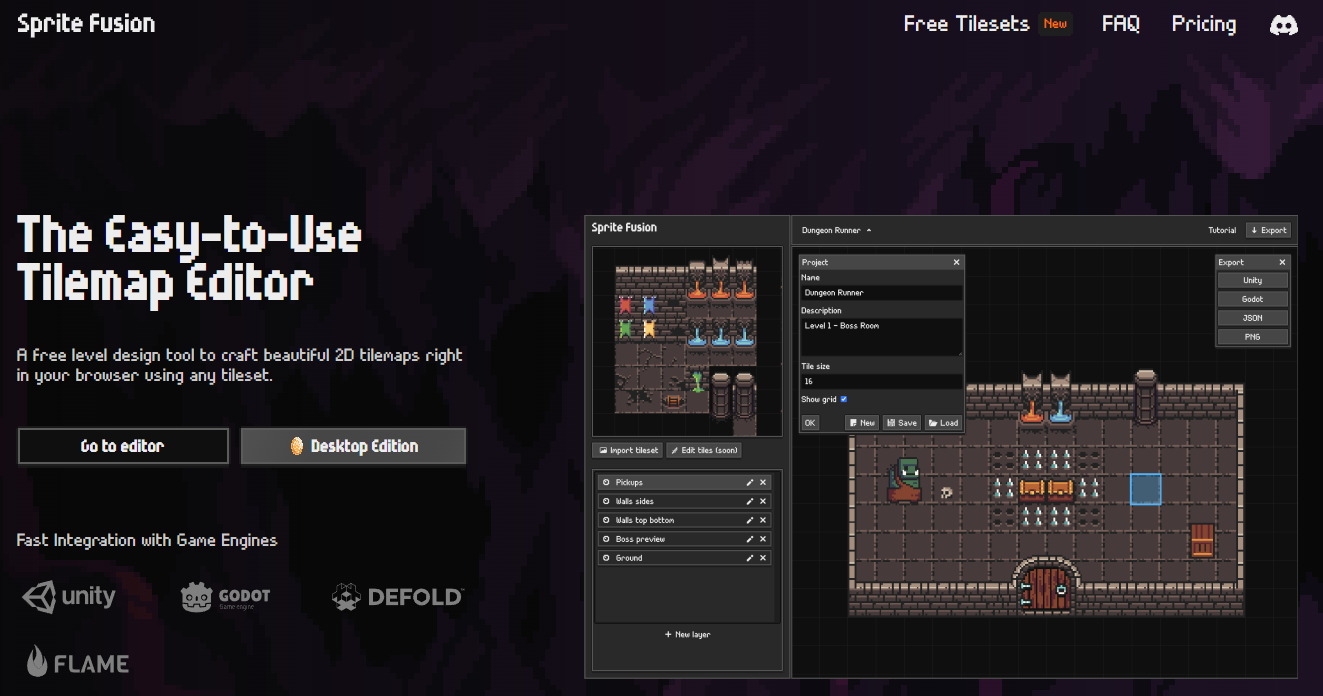Click the Desktop Edition button
Screen dimensions: 1323x696
[353, 446]
